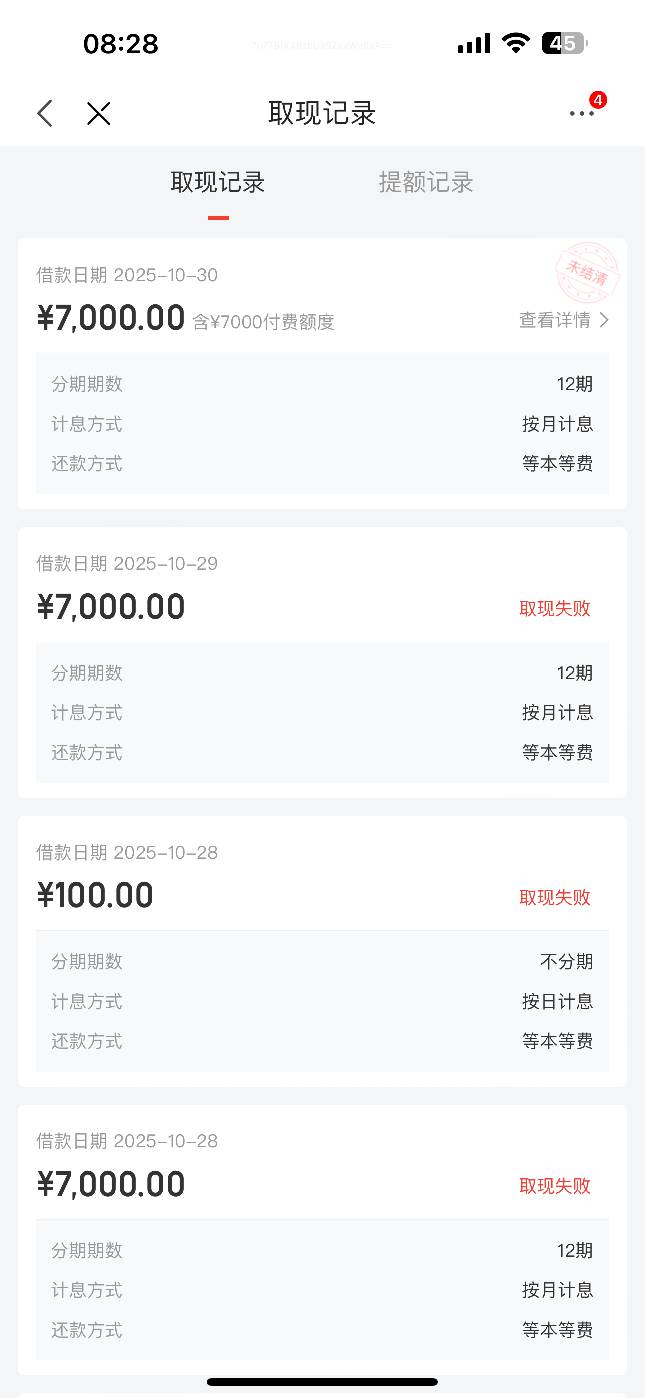This screenshot has height=1398, width=645.
Task: Tap the ¥100.00 withdrawal amount
Action: pyautogui.click(x=95, y=895)
